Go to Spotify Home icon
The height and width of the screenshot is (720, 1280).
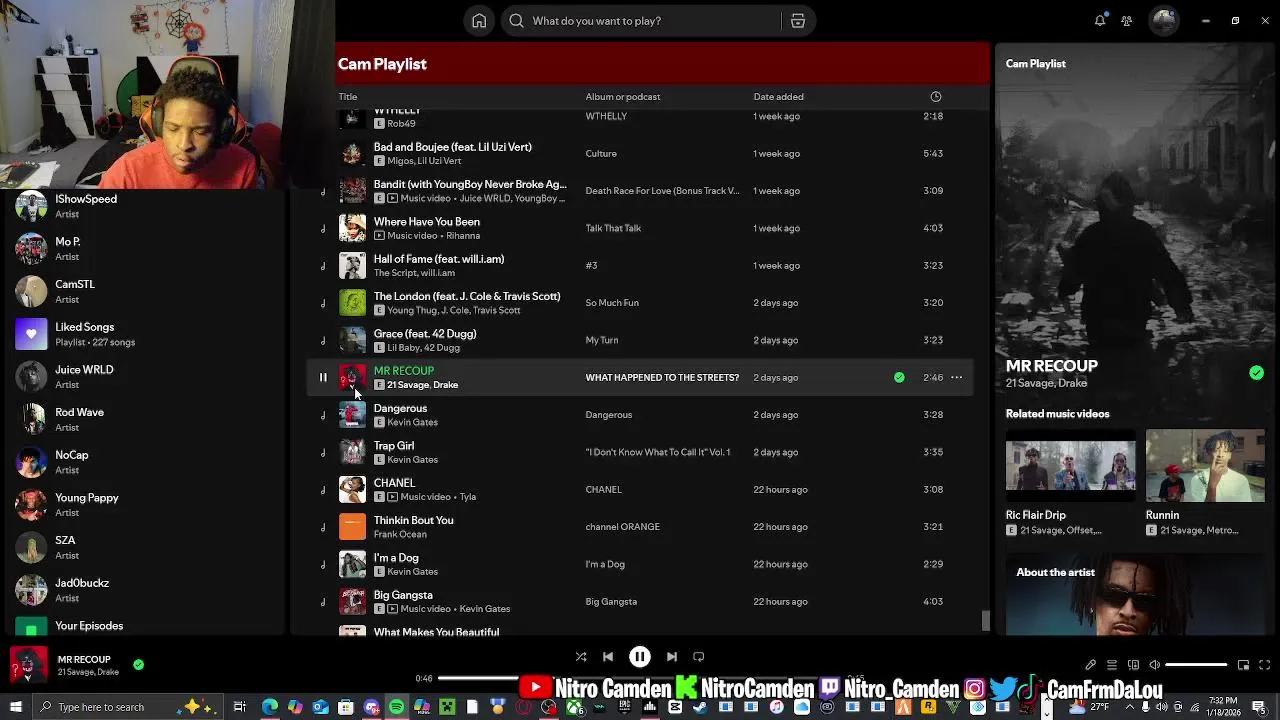[x=479, y=21]
